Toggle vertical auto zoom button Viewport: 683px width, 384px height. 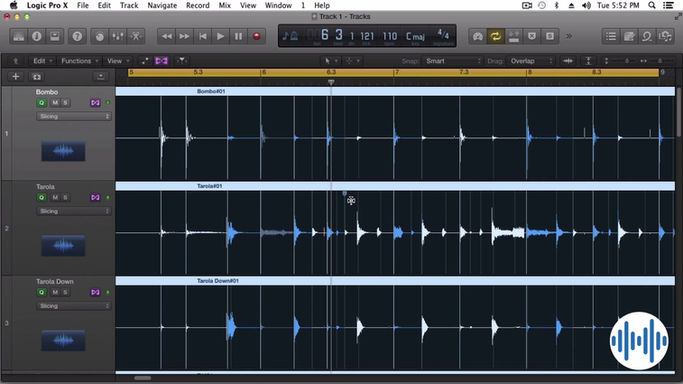(588, 61)
